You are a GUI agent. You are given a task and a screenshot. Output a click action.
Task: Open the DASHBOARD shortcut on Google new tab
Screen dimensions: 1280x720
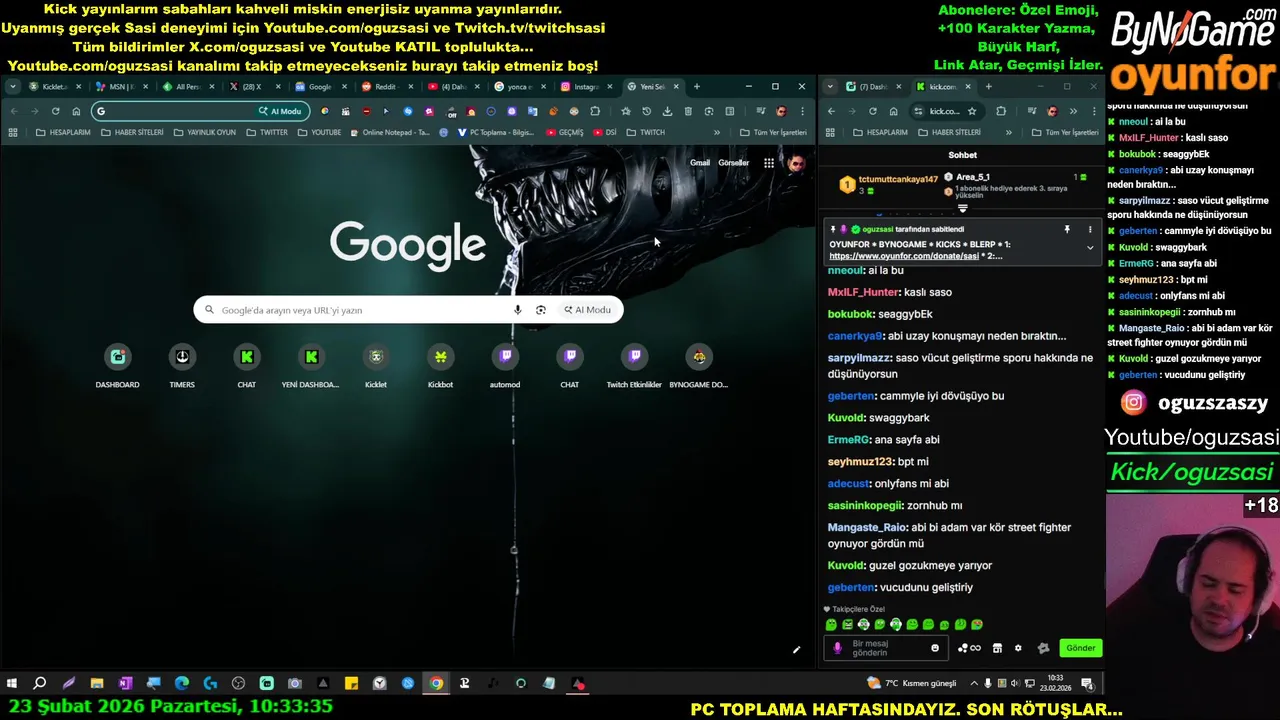(x=117, y=366)
